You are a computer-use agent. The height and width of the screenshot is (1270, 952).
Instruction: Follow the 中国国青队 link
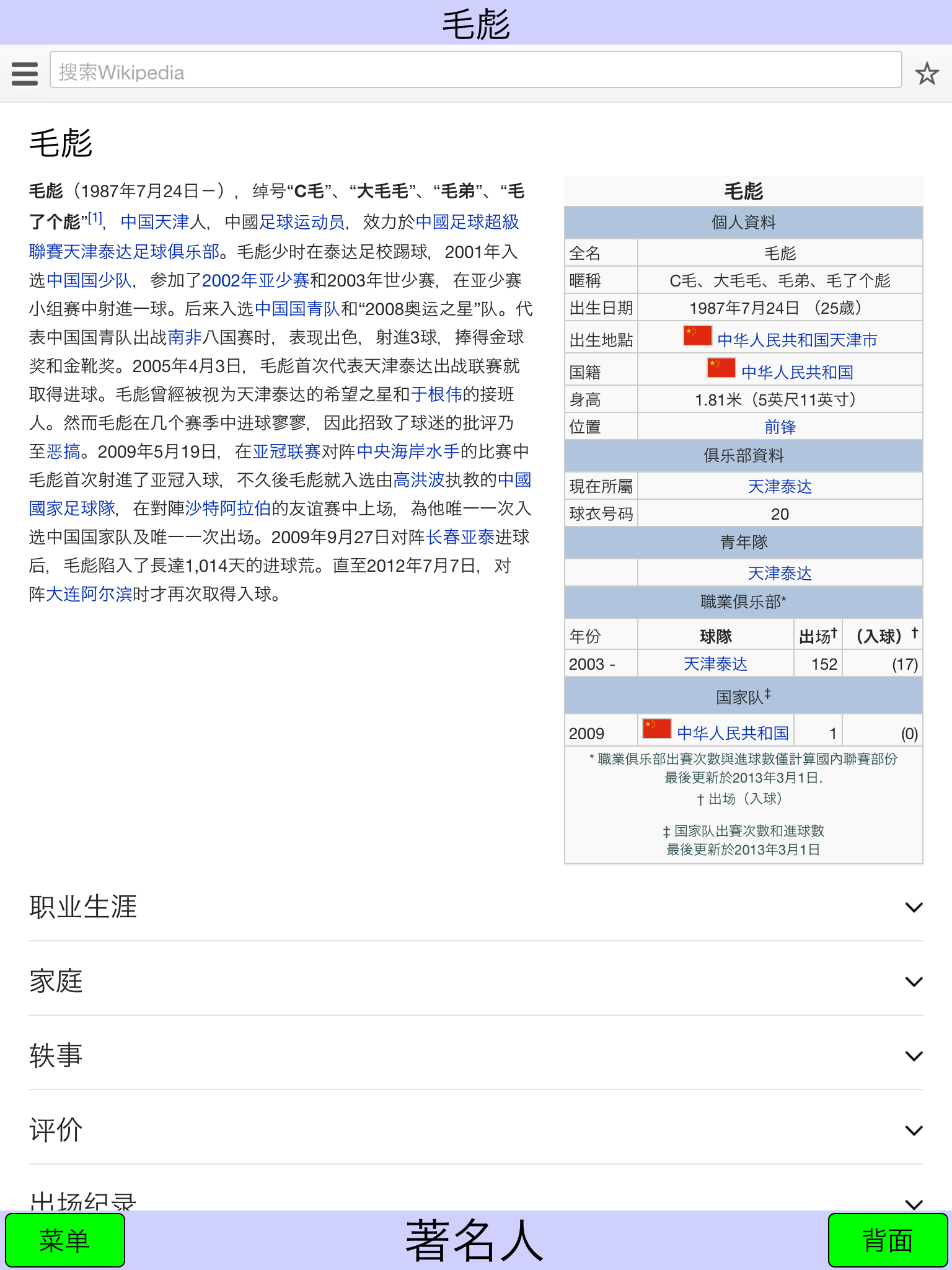[x=297, y=309]
